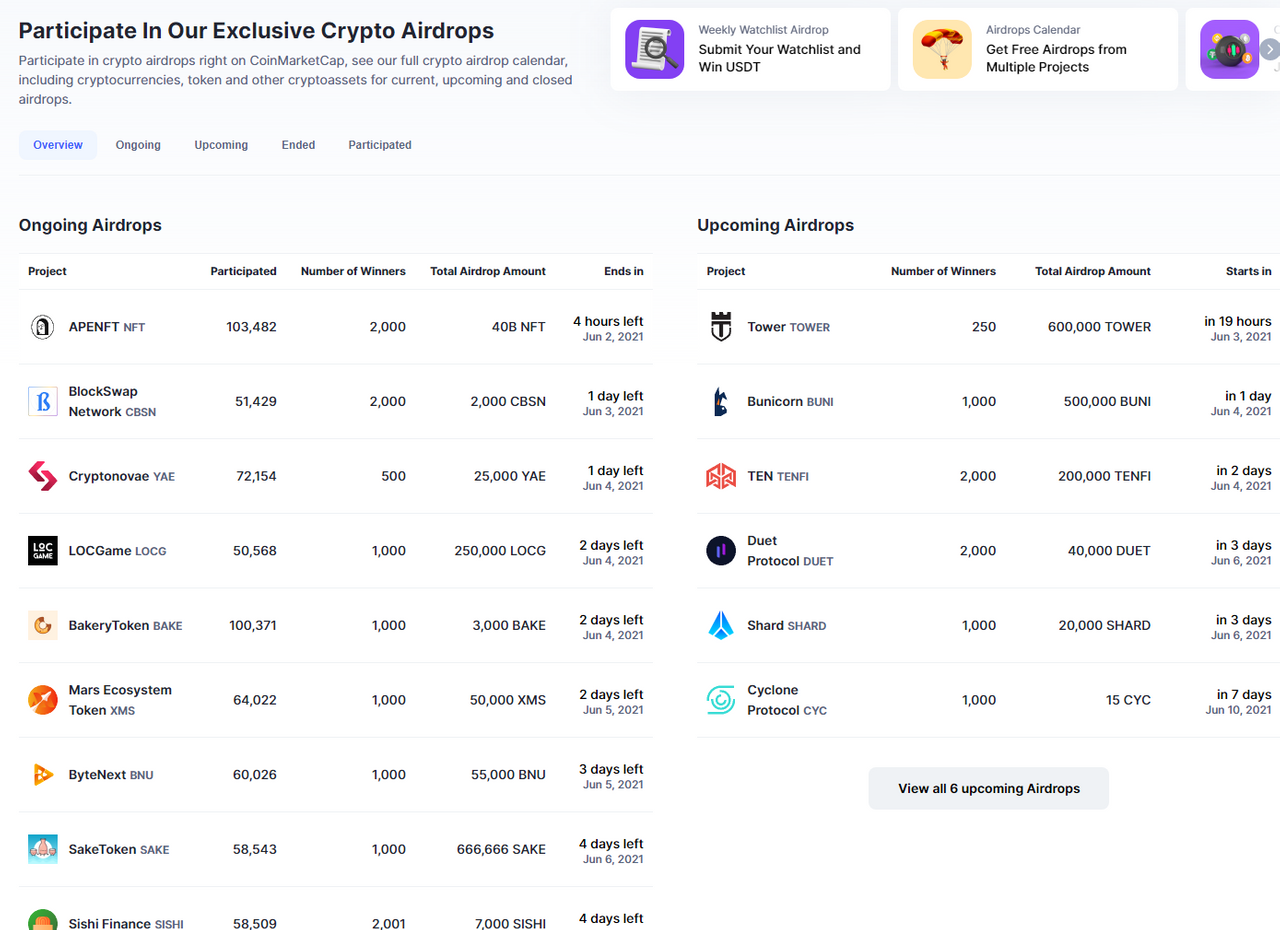Viewport: 1280px width, 930px height.
Task: Open the Duet Protocol DUET link
Action: [791, 551]
